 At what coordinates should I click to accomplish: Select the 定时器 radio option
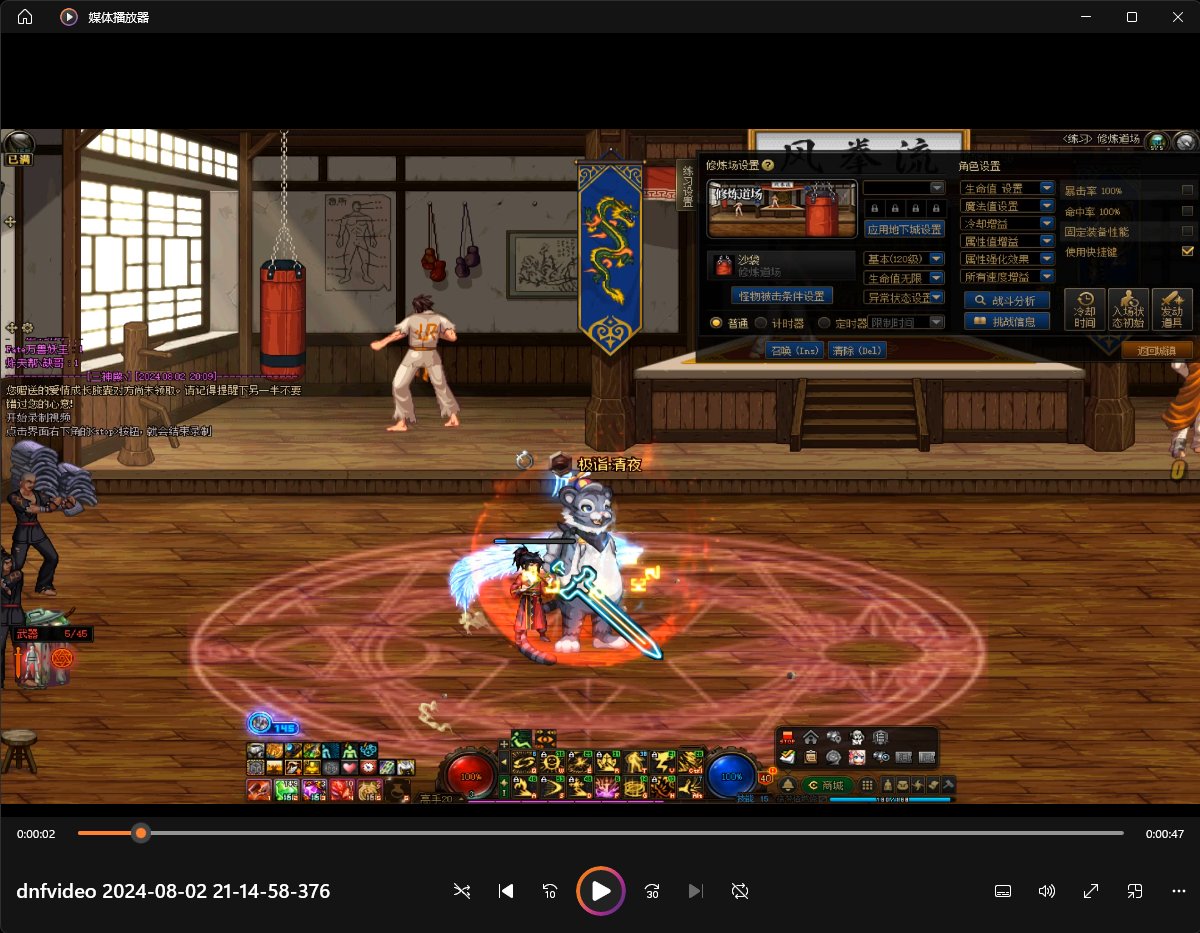point(824,323)
